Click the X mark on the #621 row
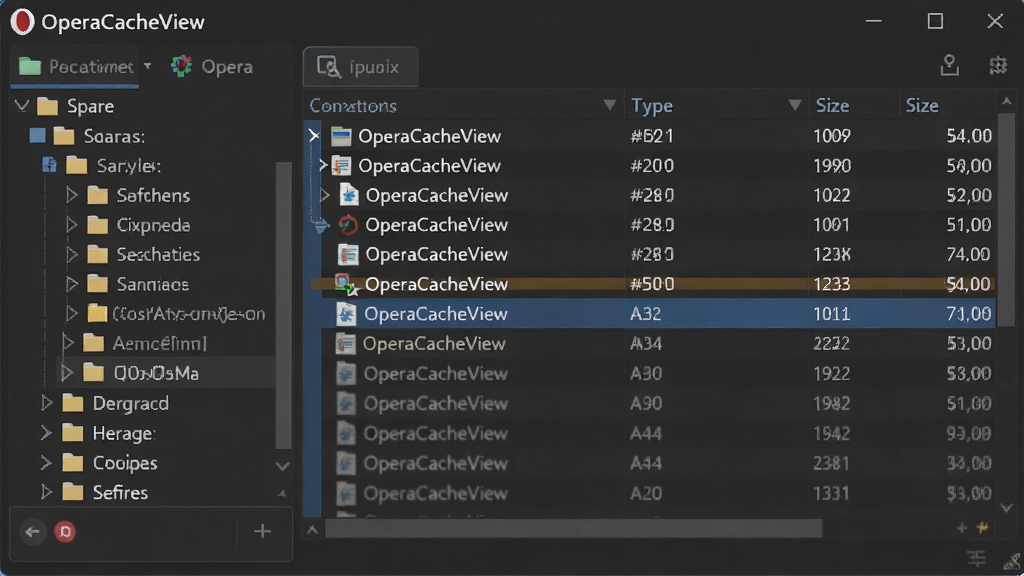Screen dimensions: 1024x576 [314, 136]
